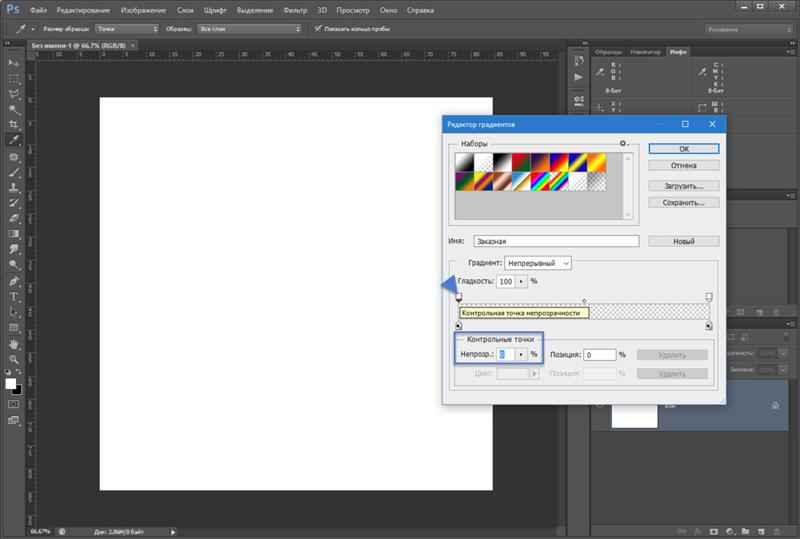The image size is (800, 539).
Task: Select the right opacity stop above the gradient bar
Action: point(709,297)
